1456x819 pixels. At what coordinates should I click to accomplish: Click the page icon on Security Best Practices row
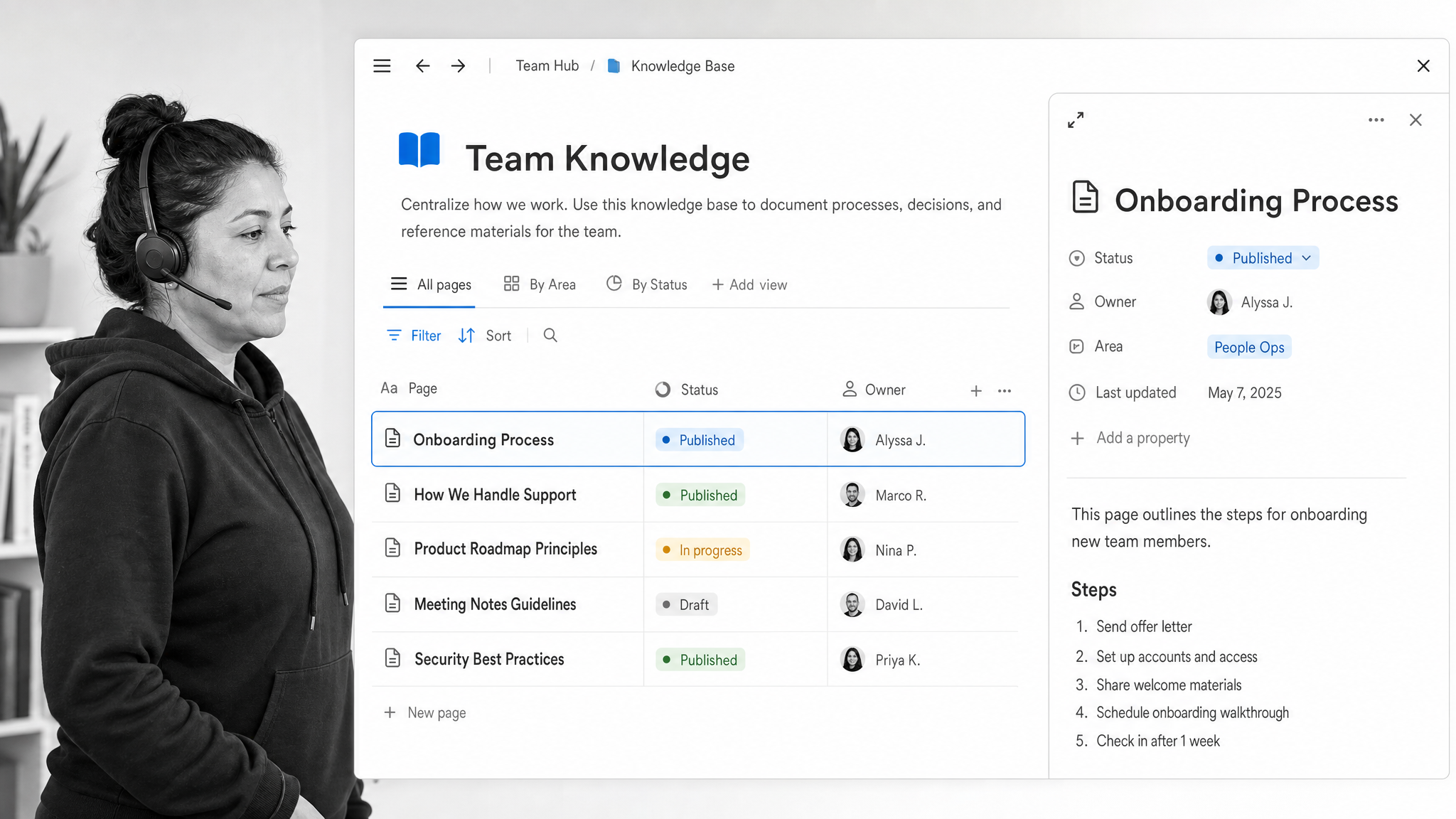coord(392,658)
